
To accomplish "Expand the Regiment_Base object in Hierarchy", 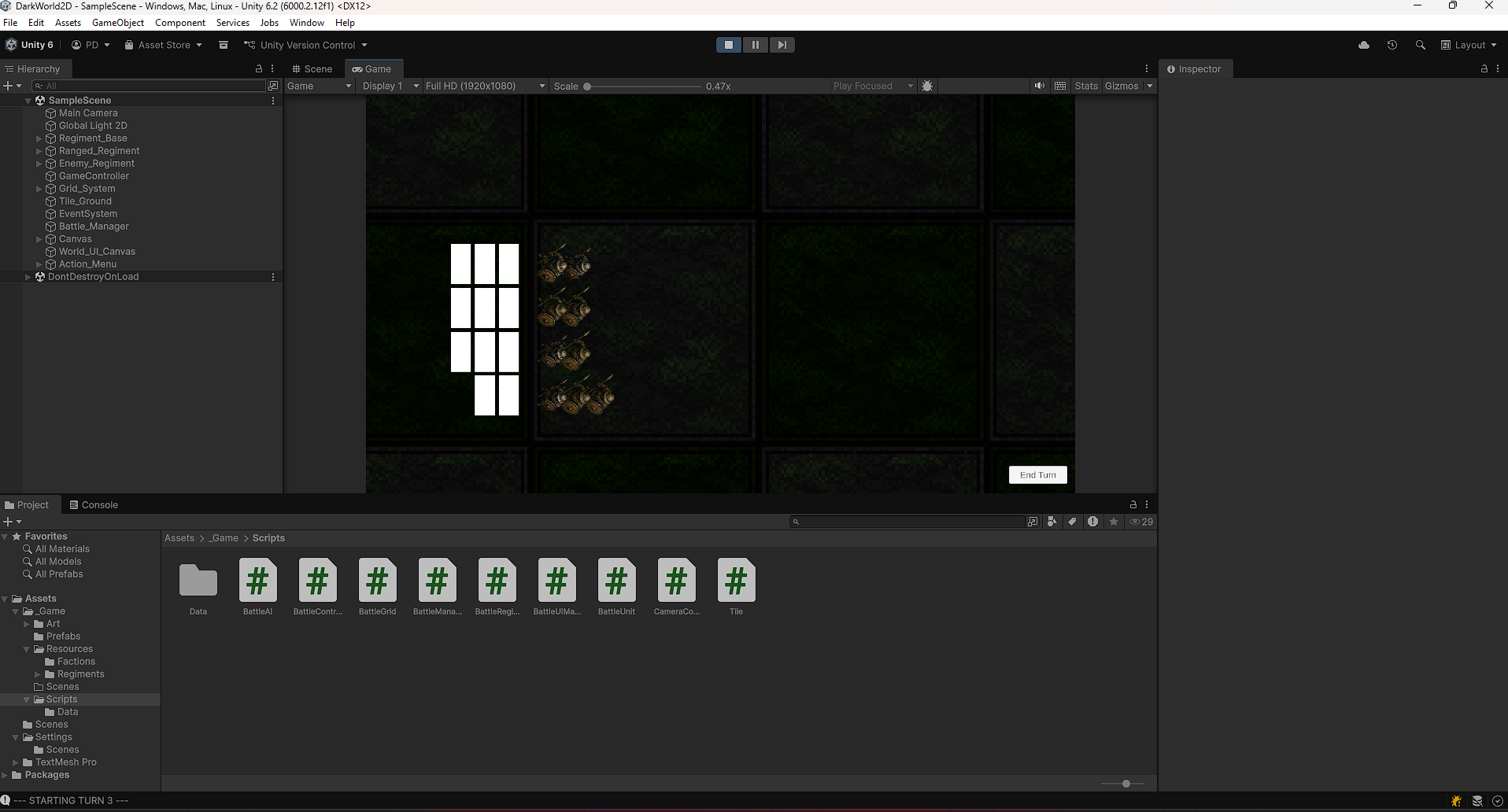I will coord(39,138).
